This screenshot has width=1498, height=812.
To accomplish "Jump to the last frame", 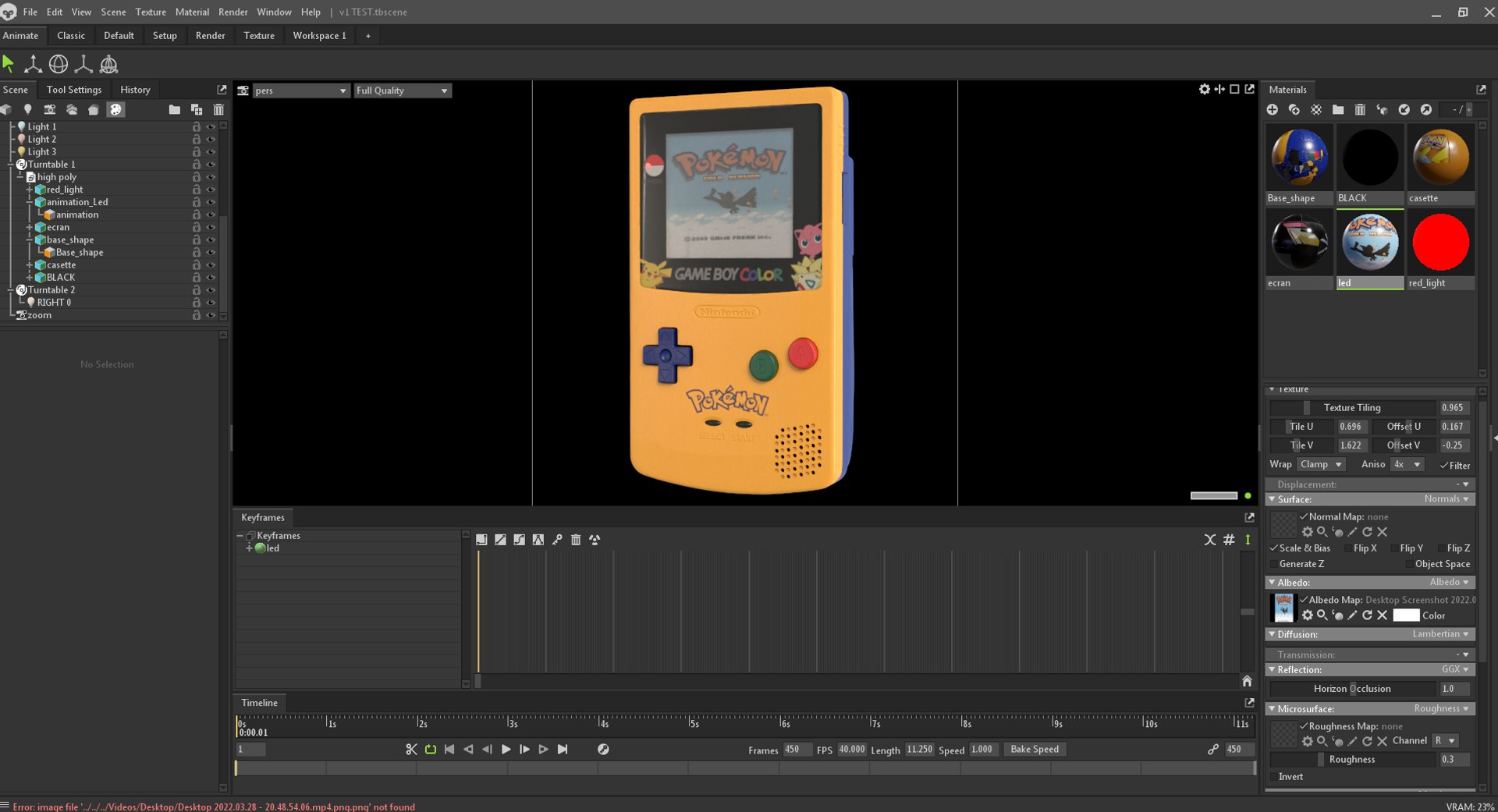I will click(x=563, y=750).
